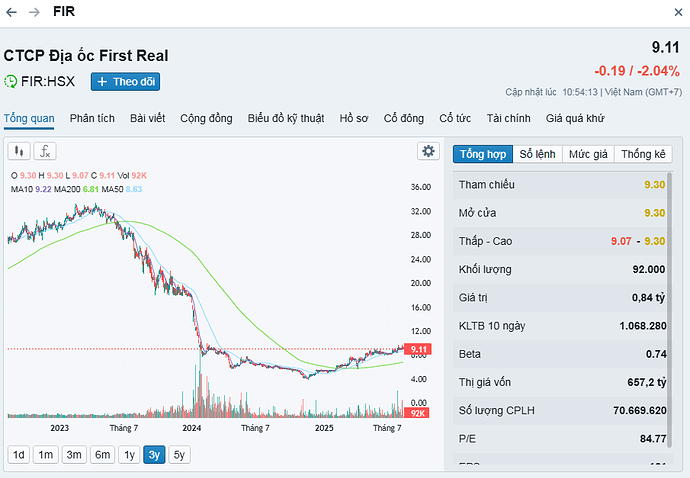Image resolution: width=690 pixels, height=478 pixels.
Task: Show the Thống kê statistics tab
Action: pos(642,154)
